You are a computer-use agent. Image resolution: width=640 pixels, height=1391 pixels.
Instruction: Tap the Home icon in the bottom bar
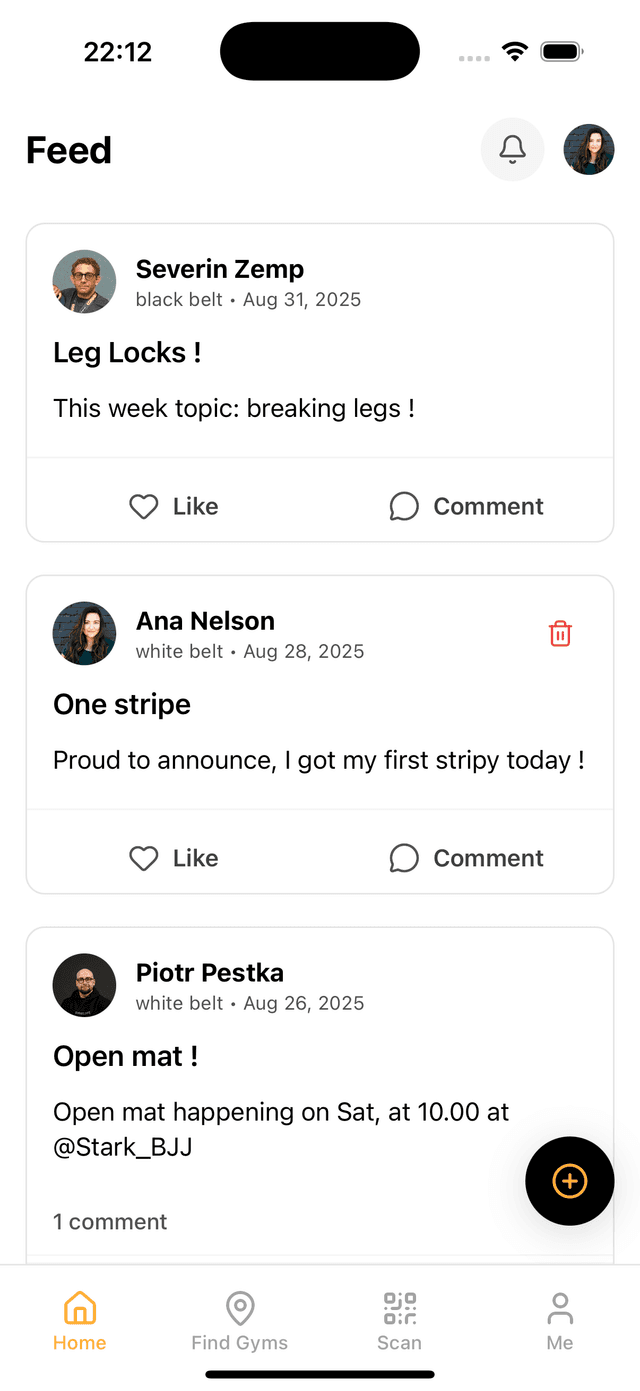pos(79,1307)
